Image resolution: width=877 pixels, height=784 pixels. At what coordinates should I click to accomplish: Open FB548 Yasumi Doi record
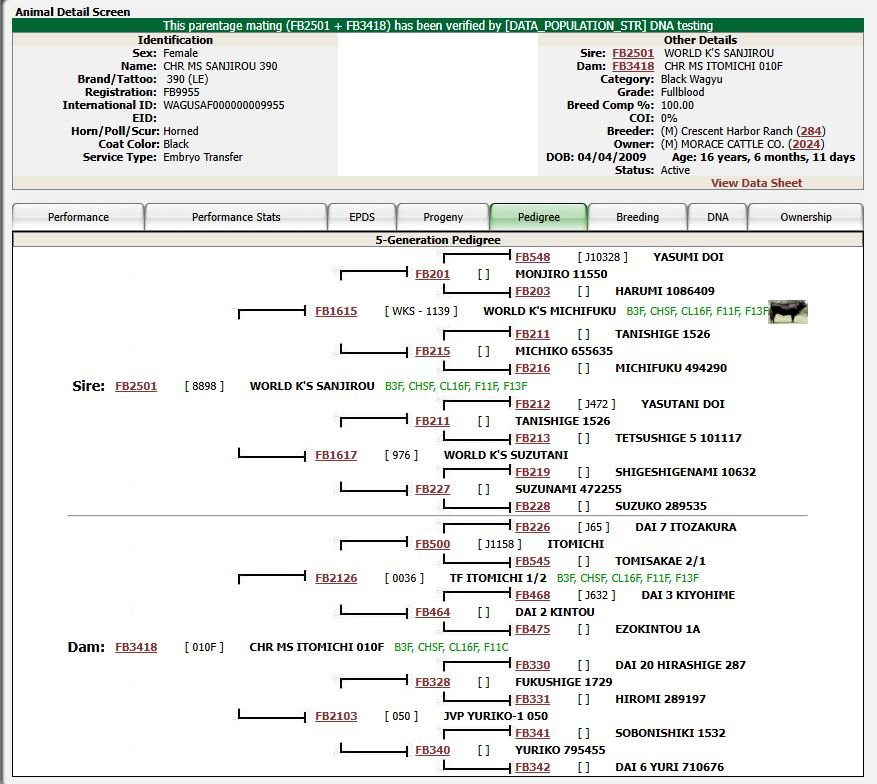[x=532, y=257]
